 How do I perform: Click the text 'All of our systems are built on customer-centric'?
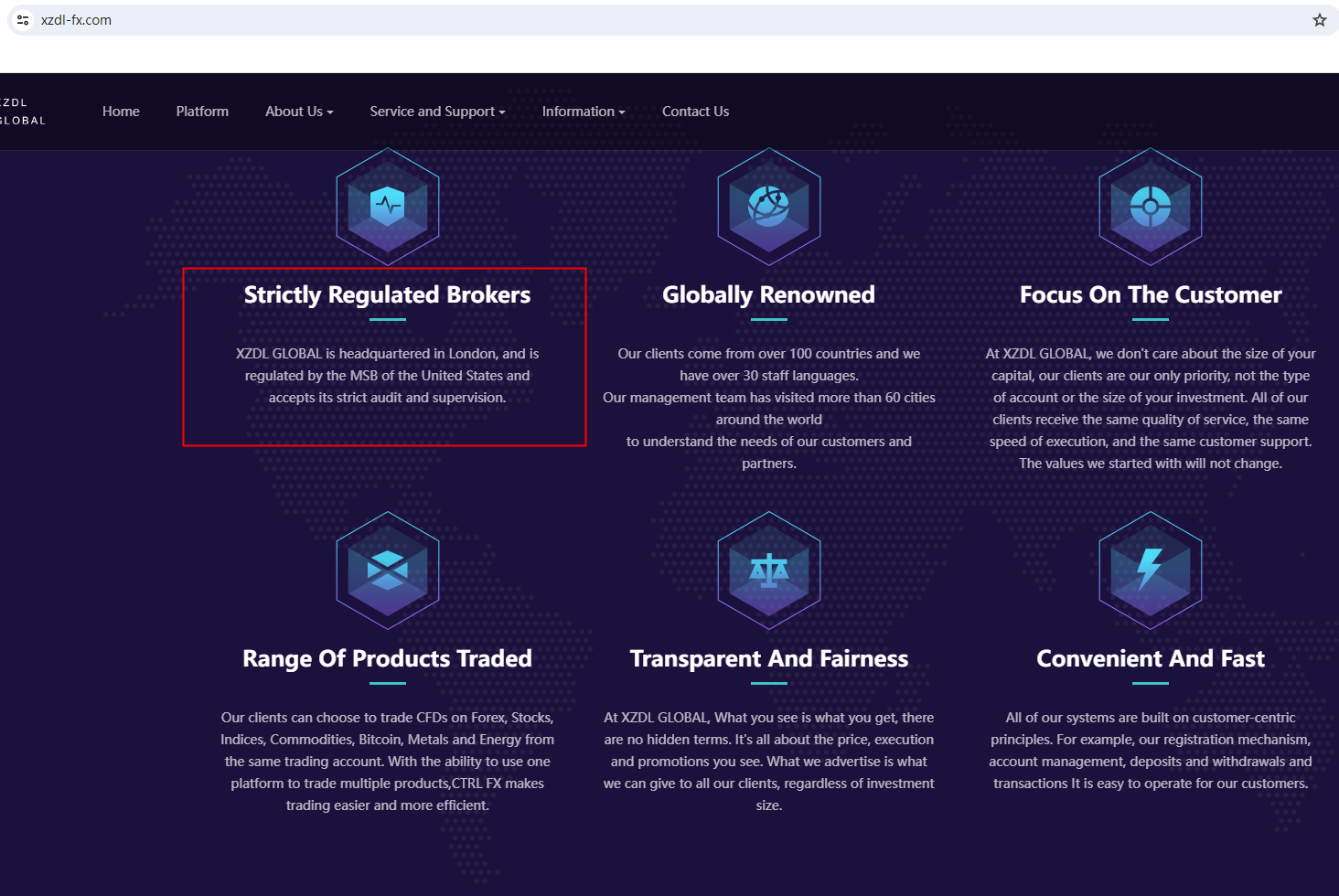[x=1151, y=718]
